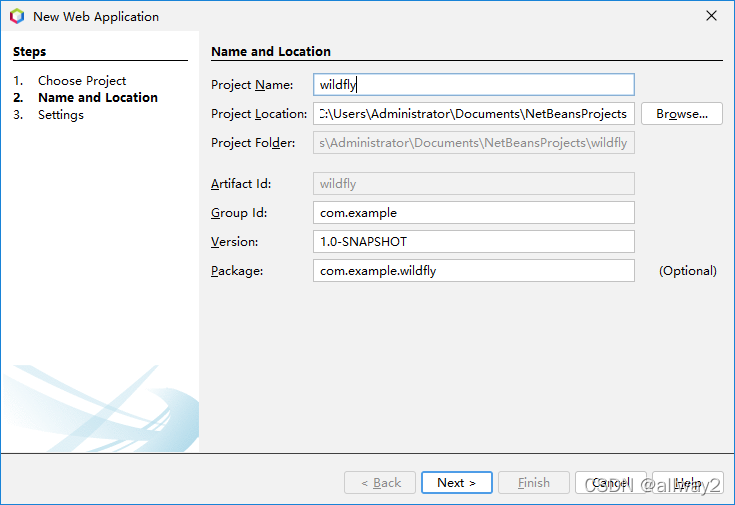Focus the Package input field
This screenshot has height=505, width=735.
point(473,271)
